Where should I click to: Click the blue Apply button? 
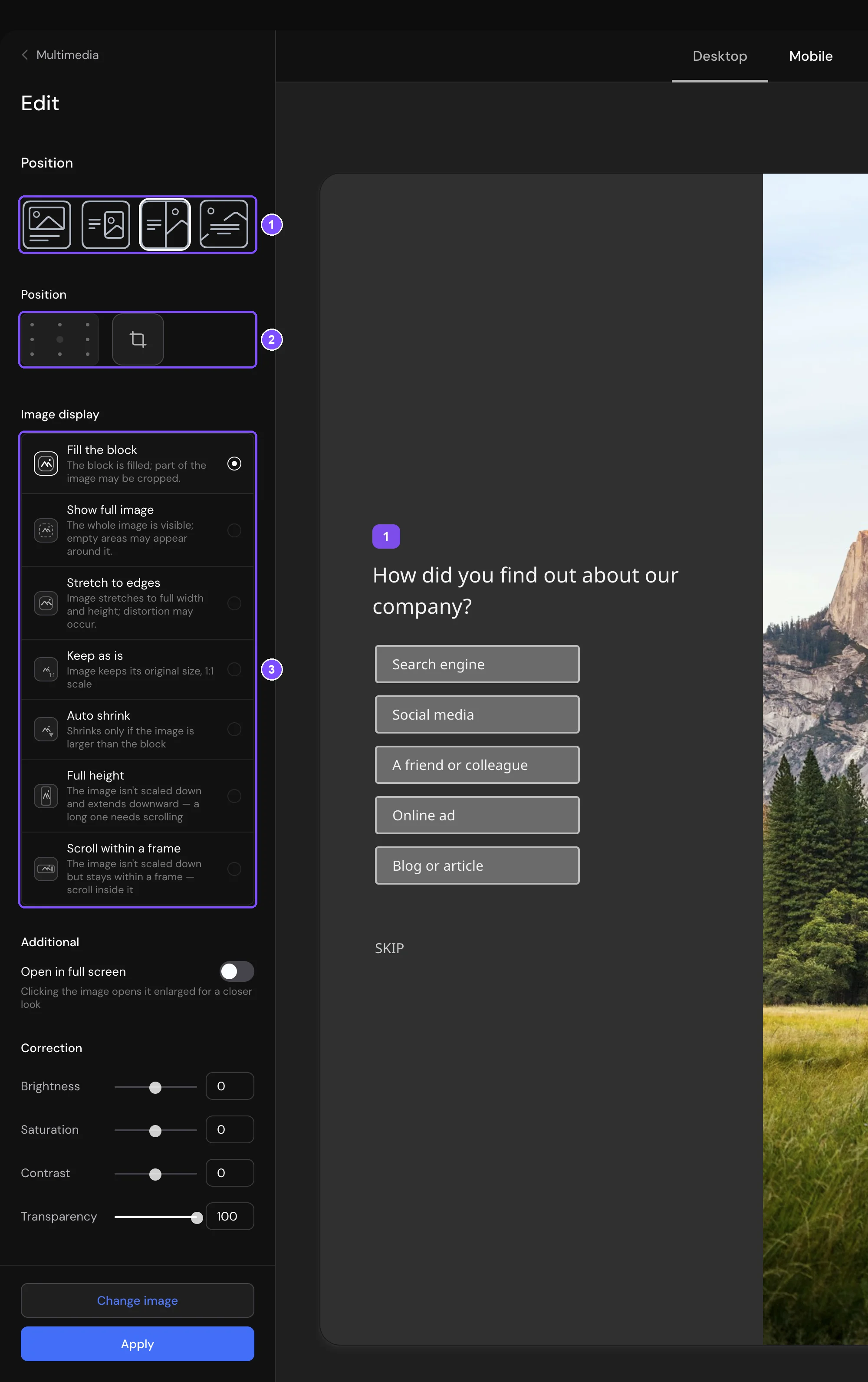(x=138, y=1343)
